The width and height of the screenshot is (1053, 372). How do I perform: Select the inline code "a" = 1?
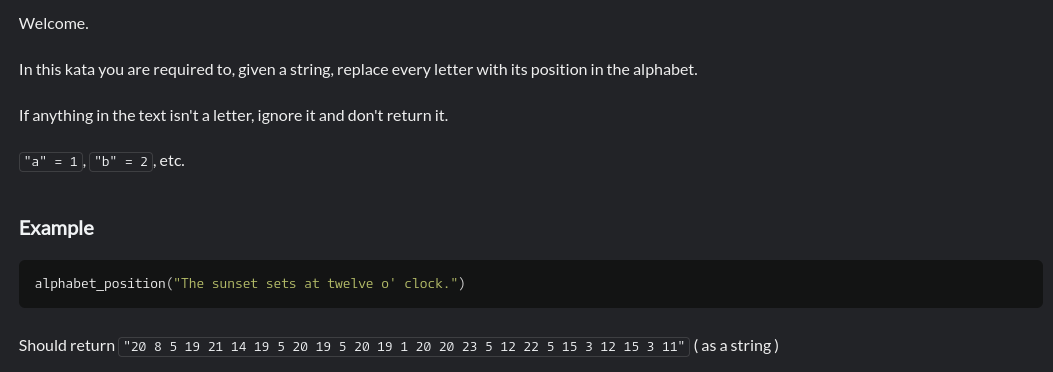(51, 162)
